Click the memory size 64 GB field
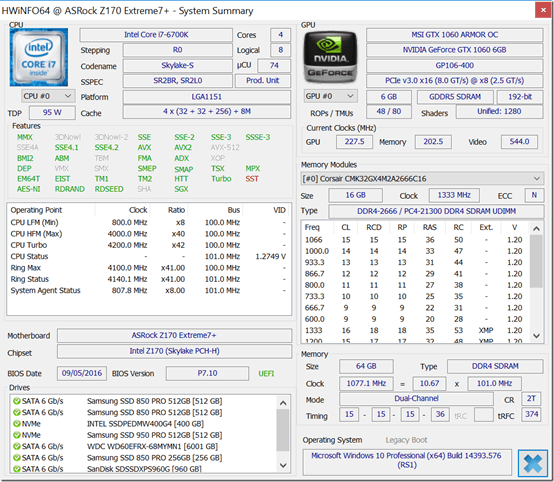 tap(366, 366)
